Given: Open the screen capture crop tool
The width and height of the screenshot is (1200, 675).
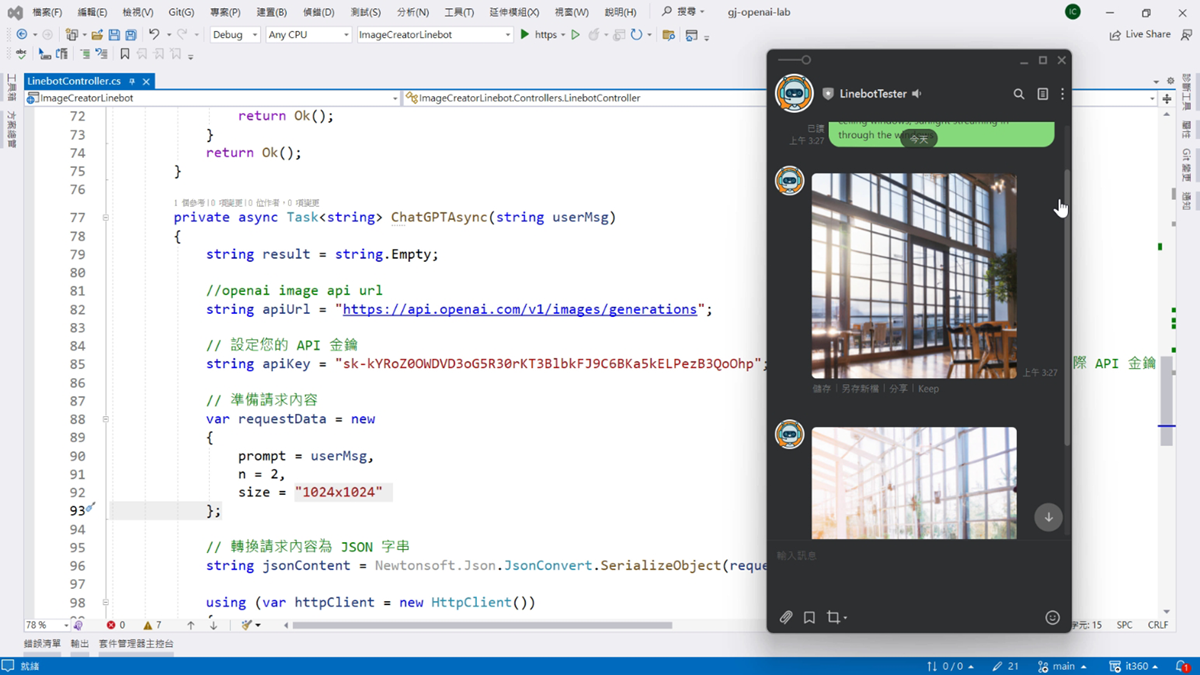Looking at the screenshot, I should [834, 618].
